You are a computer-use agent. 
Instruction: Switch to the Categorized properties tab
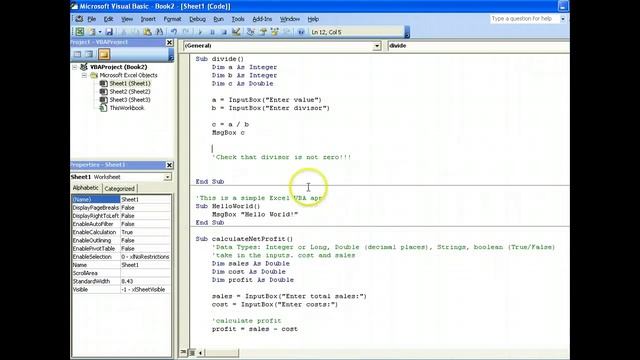click(119, 189)
